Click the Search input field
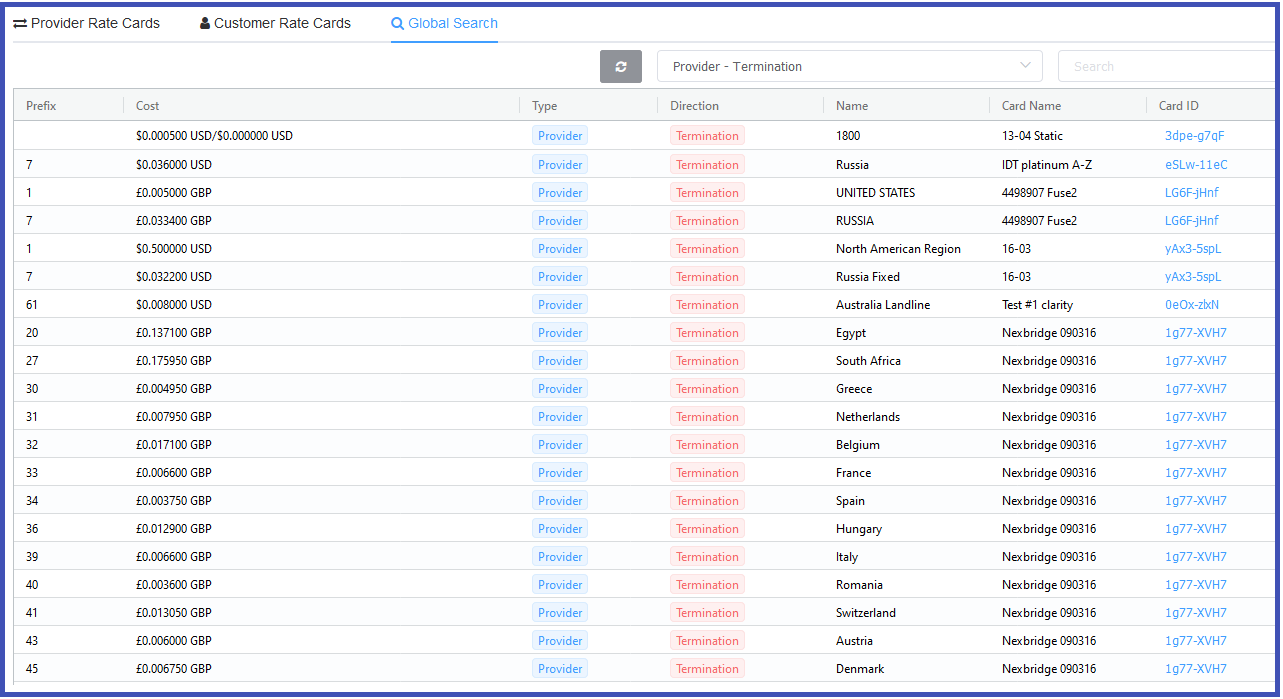Screen dimensions: 1283x699 1165,67
